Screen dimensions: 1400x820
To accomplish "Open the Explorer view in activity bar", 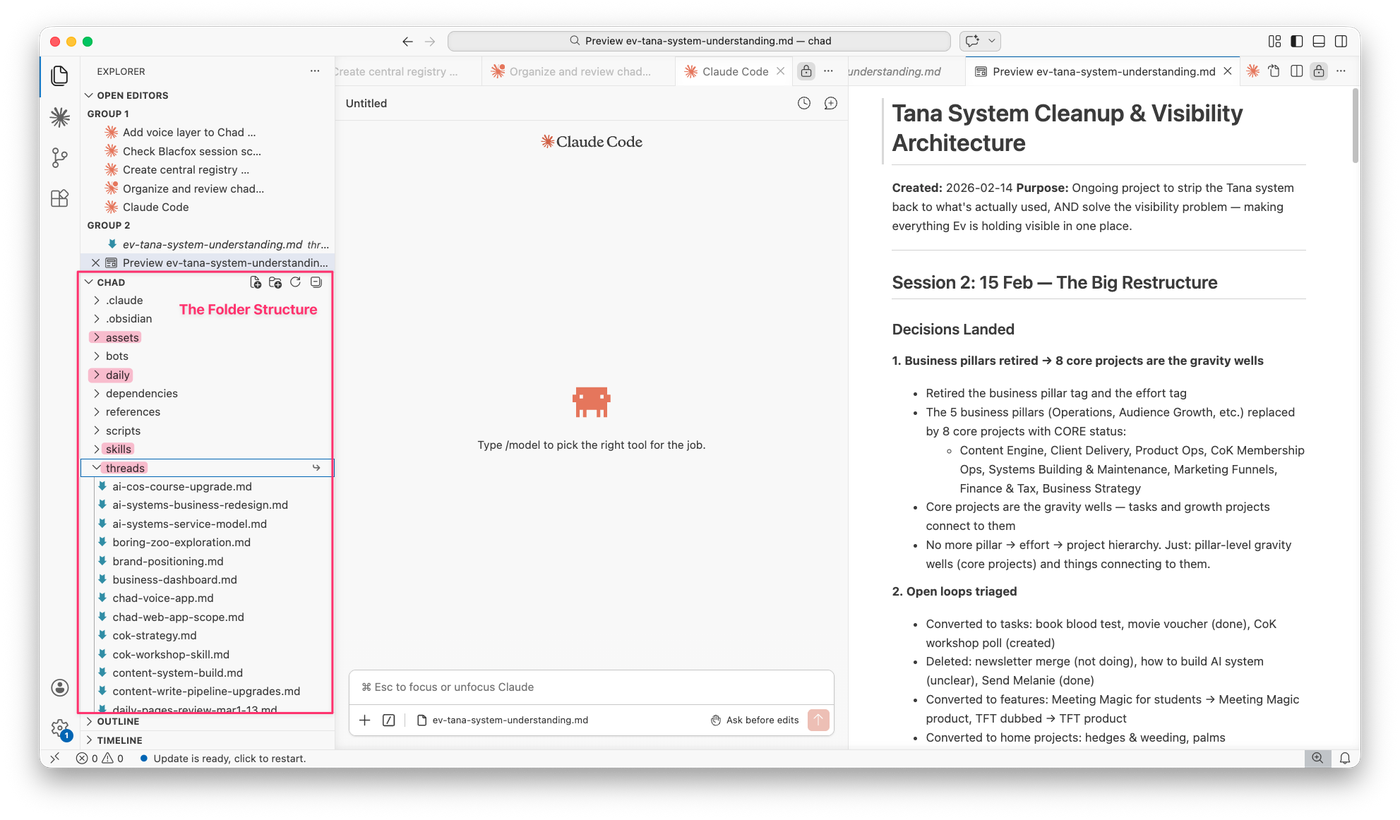I will coord(60,75).
